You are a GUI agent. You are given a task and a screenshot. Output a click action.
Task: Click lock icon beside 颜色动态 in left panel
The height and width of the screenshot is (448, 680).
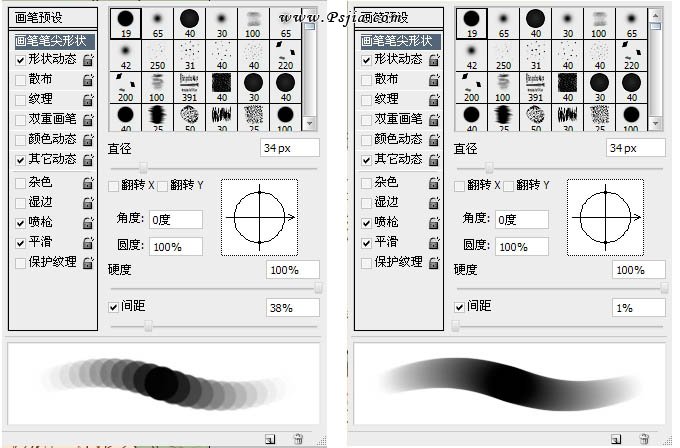click(x=88, y=140)
